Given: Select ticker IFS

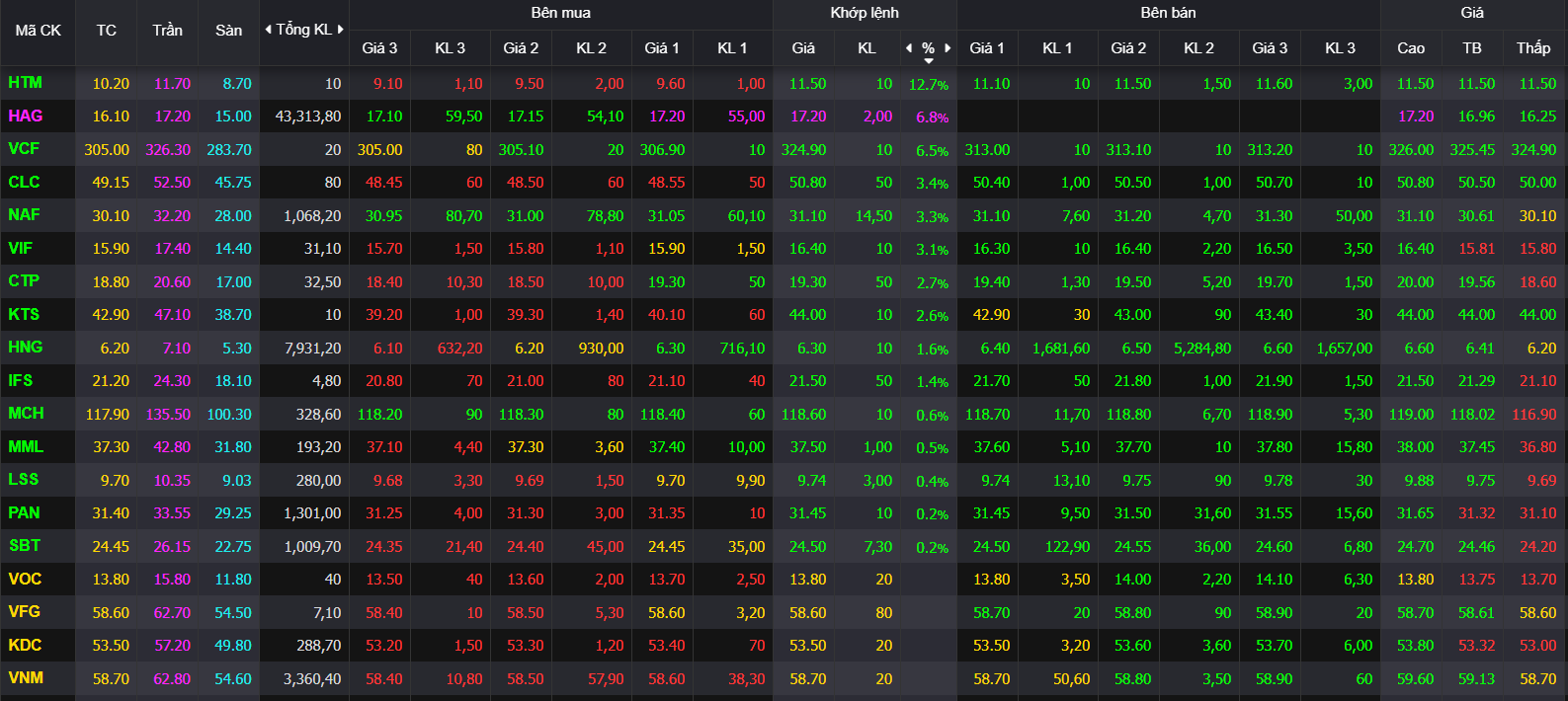Looking at the screenshot, I should [21, 380].
